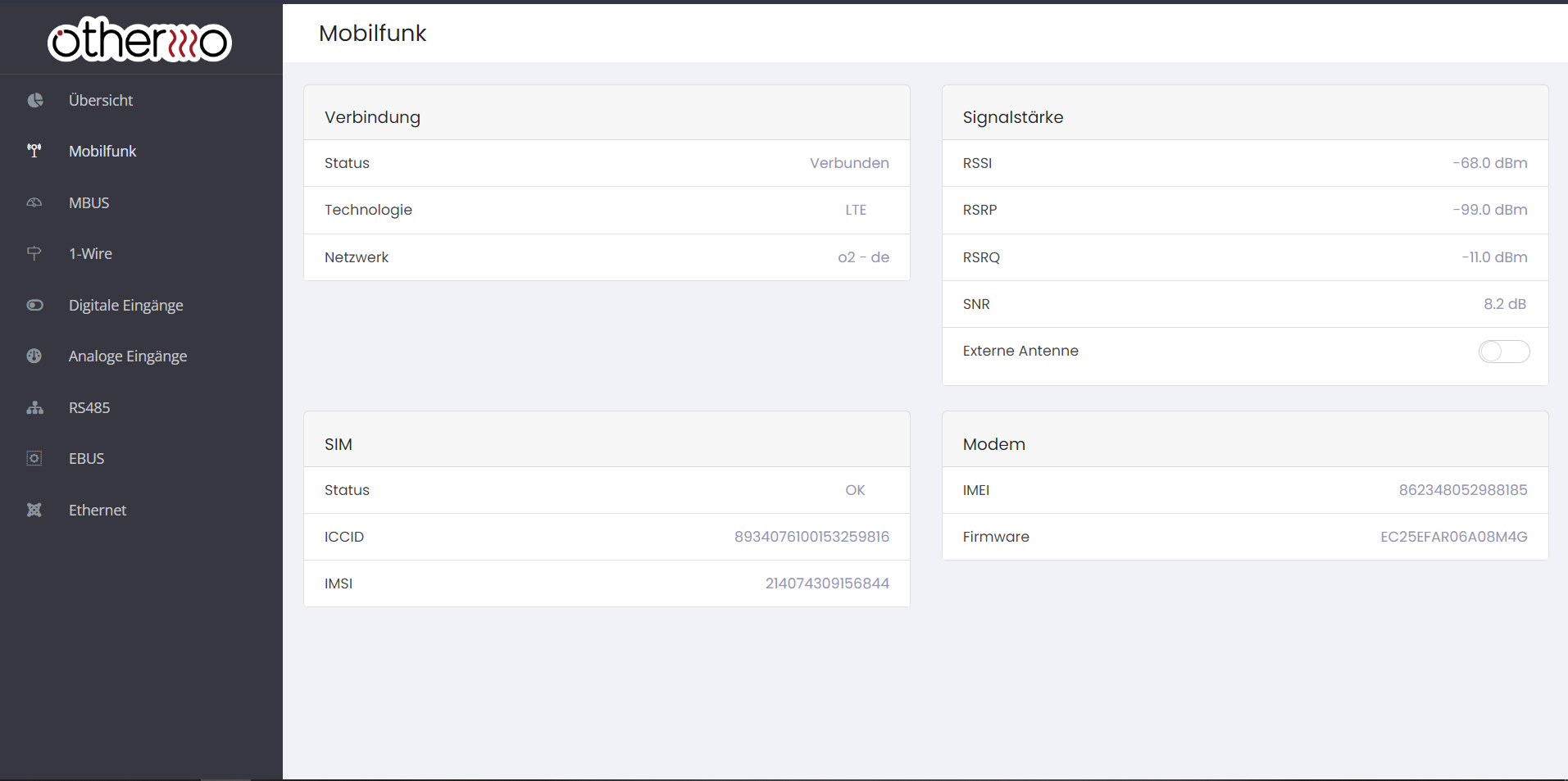This screenshot has width=1568, height=781.
Task: Click the SNR value 8.2 dB
Action: point(1505,304)
